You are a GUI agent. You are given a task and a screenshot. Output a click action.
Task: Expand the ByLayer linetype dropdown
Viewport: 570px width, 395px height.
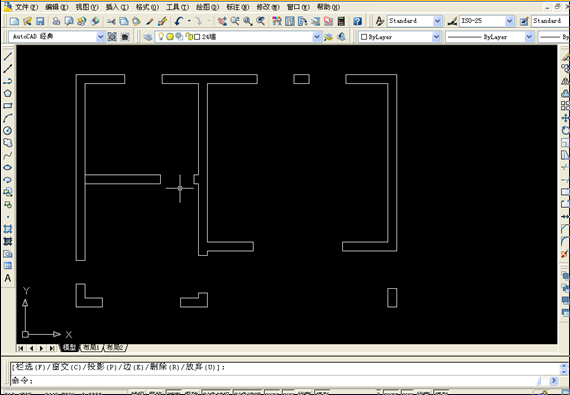pos(529,37)
